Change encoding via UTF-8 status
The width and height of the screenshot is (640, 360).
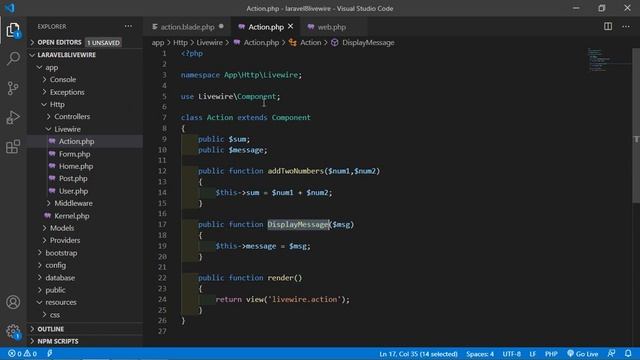pyautogui.click(x=511, y=354)
